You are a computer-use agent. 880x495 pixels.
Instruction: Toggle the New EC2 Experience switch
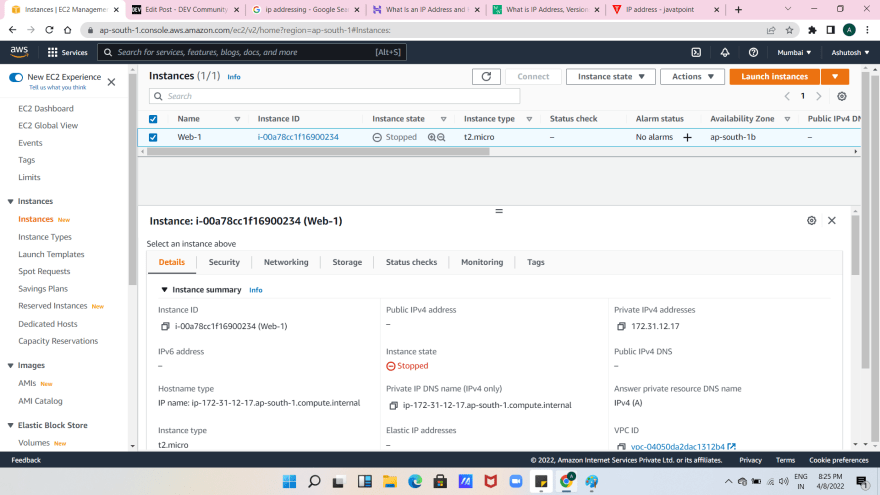(x=16, y=77)
